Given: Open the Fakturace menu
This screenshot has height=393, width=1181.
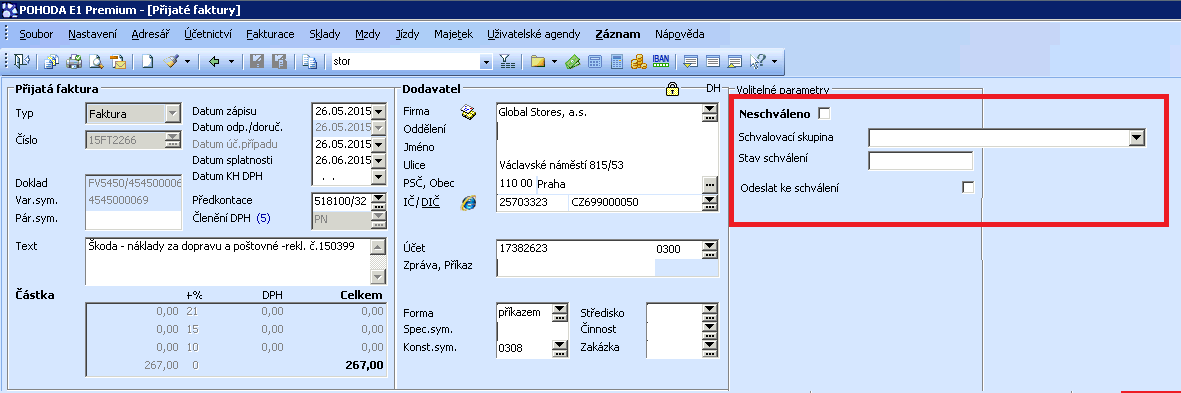Looking at the screenshot, I should 270,34.
